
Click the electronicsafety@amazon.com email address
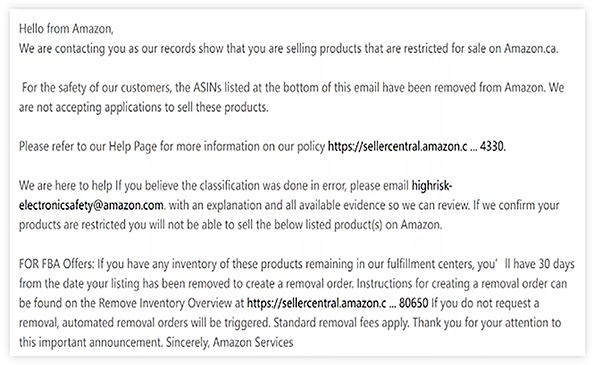[91, 205]
